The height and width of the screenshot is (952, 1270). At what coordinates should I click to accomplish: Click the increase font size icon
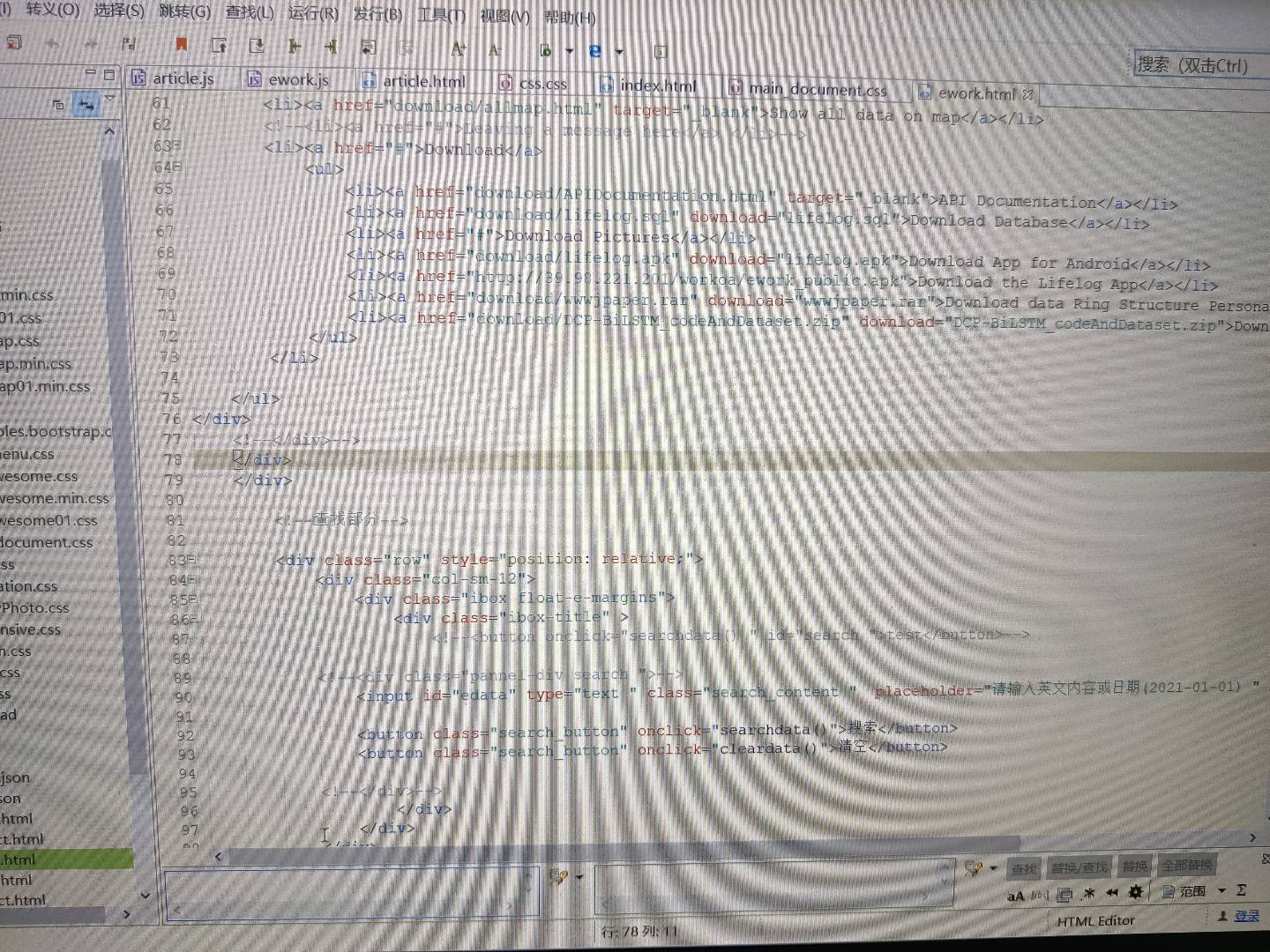click(458, 49)
